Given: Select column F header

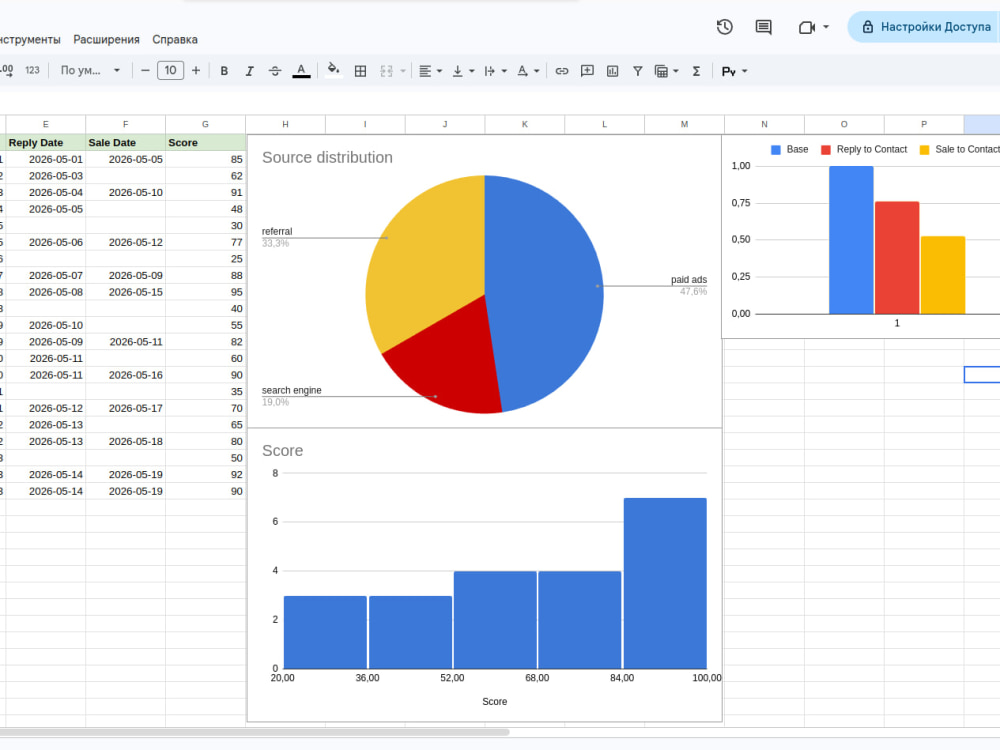Looking at the screenshot, I should (126, 124).
